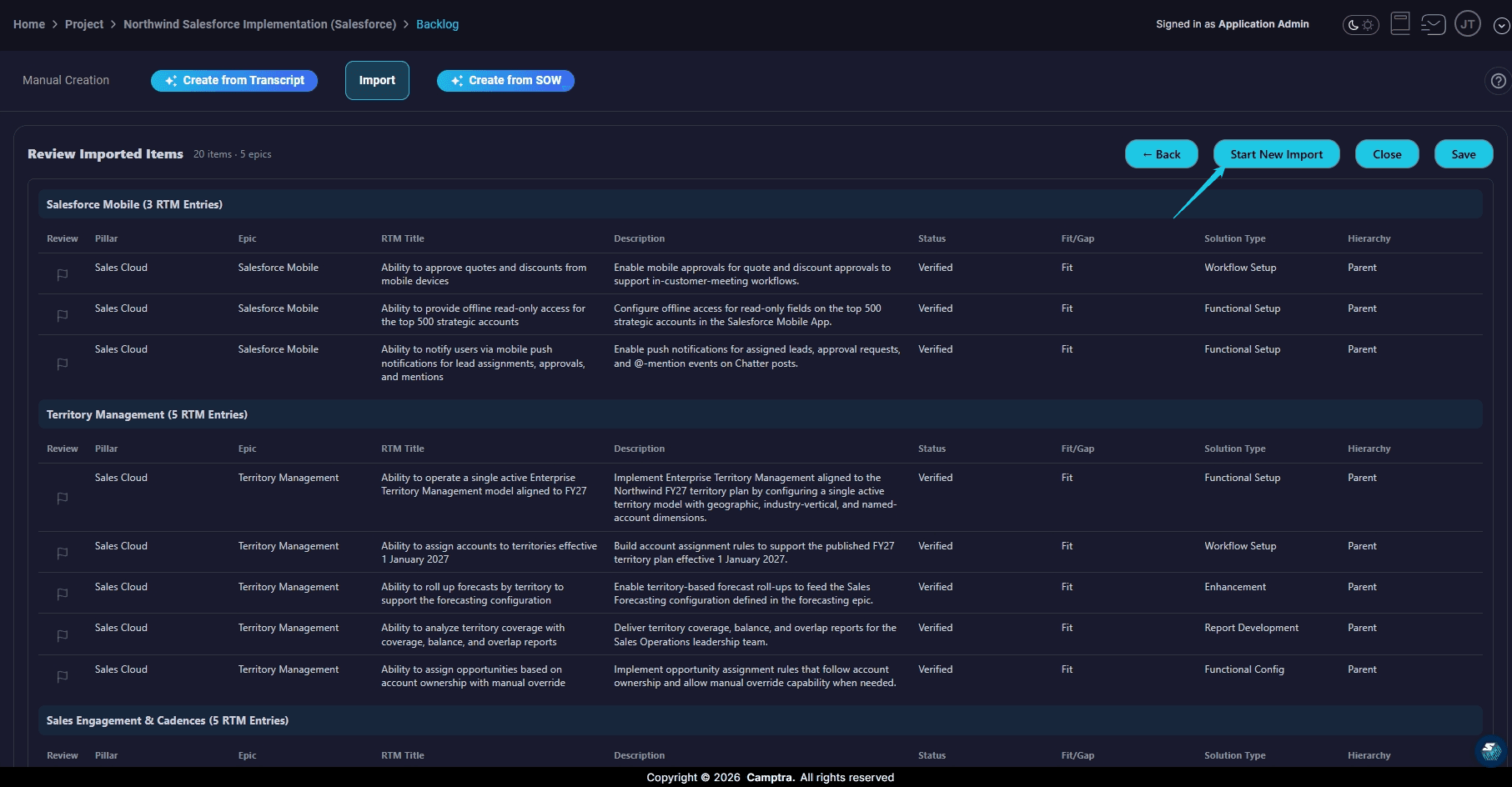
Task: Flag the analyze territory coverage row
Action: coord(63,635)
